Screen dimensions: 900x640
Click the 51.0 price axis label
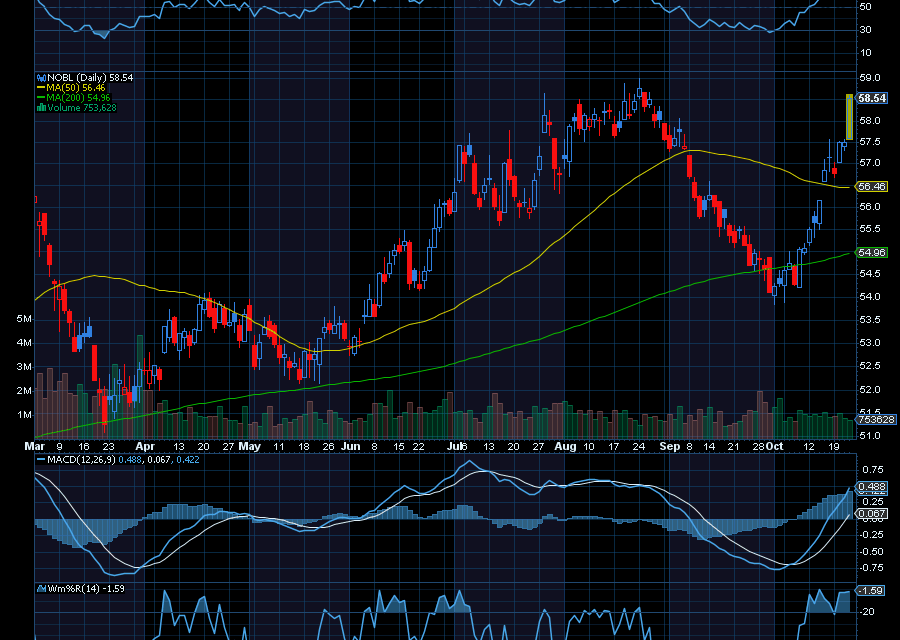tap(870, 436)
